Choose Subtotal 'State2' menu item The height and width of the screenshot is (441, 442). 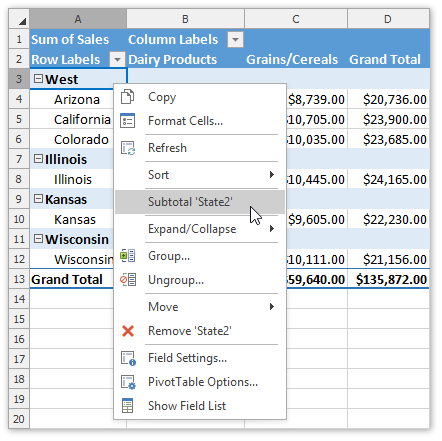click(199, 202)
